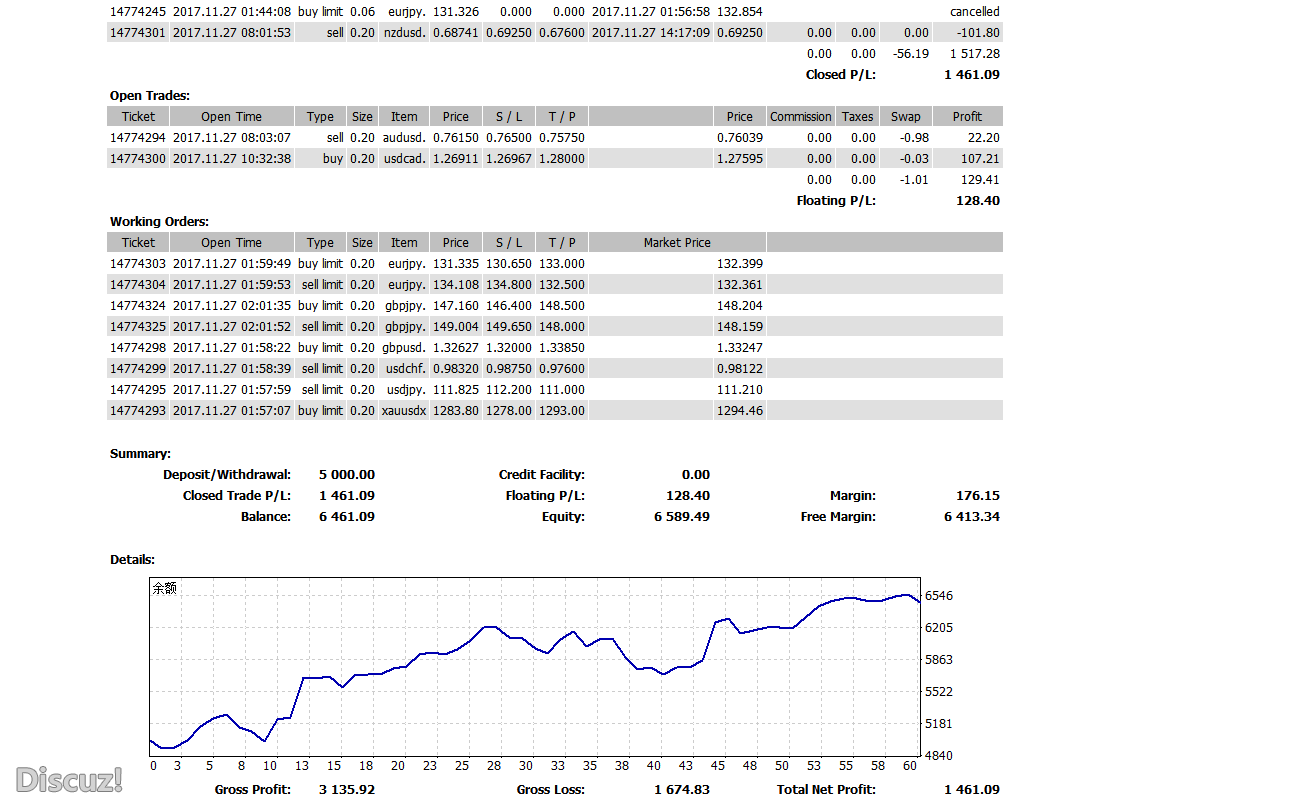1310x804 pixels.
Task: Click the 'Details:' heading
Action: [132, 560]
